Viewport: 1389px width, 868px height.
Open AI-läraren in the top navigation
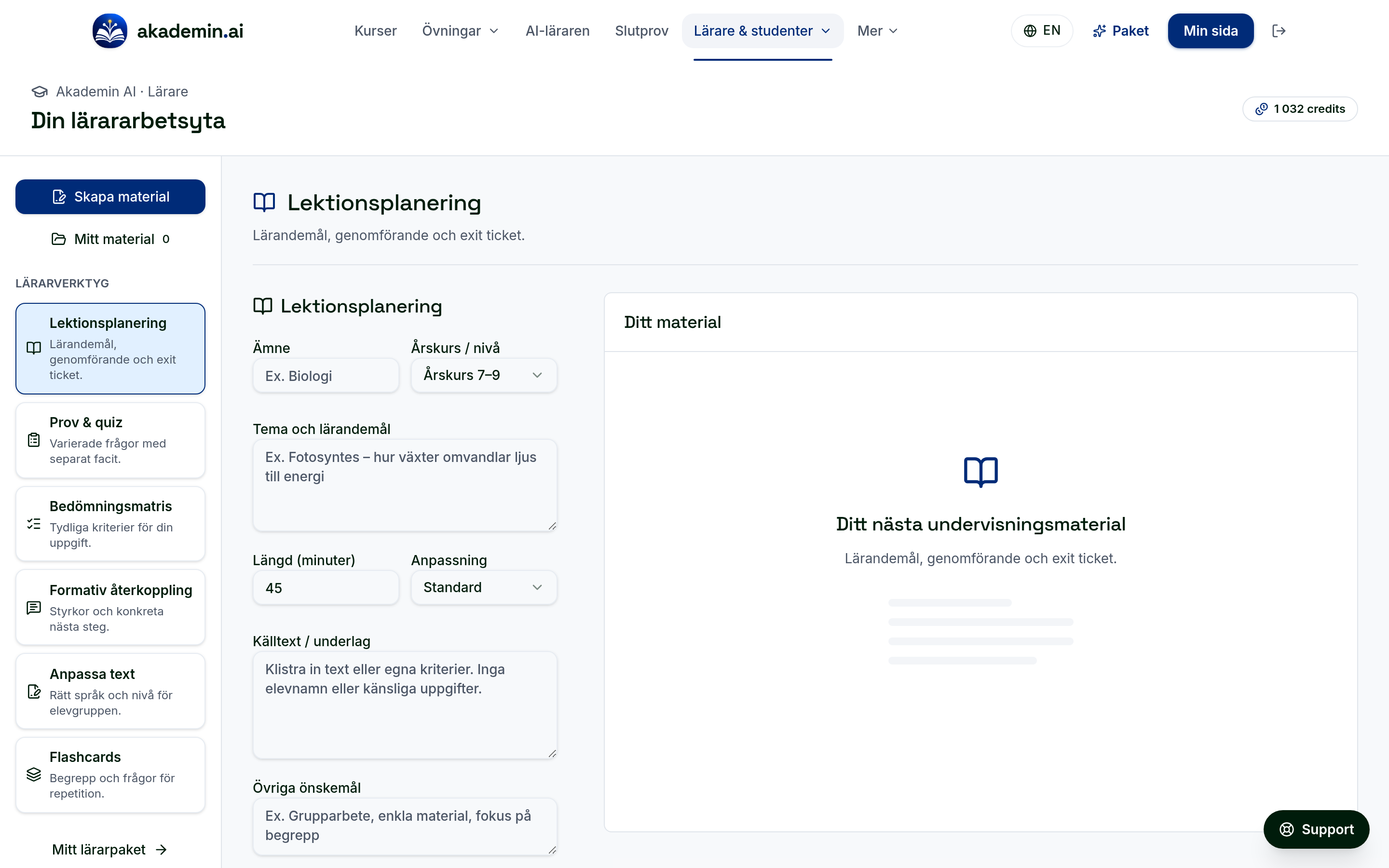pyautogui.click(x=558, y=31)
